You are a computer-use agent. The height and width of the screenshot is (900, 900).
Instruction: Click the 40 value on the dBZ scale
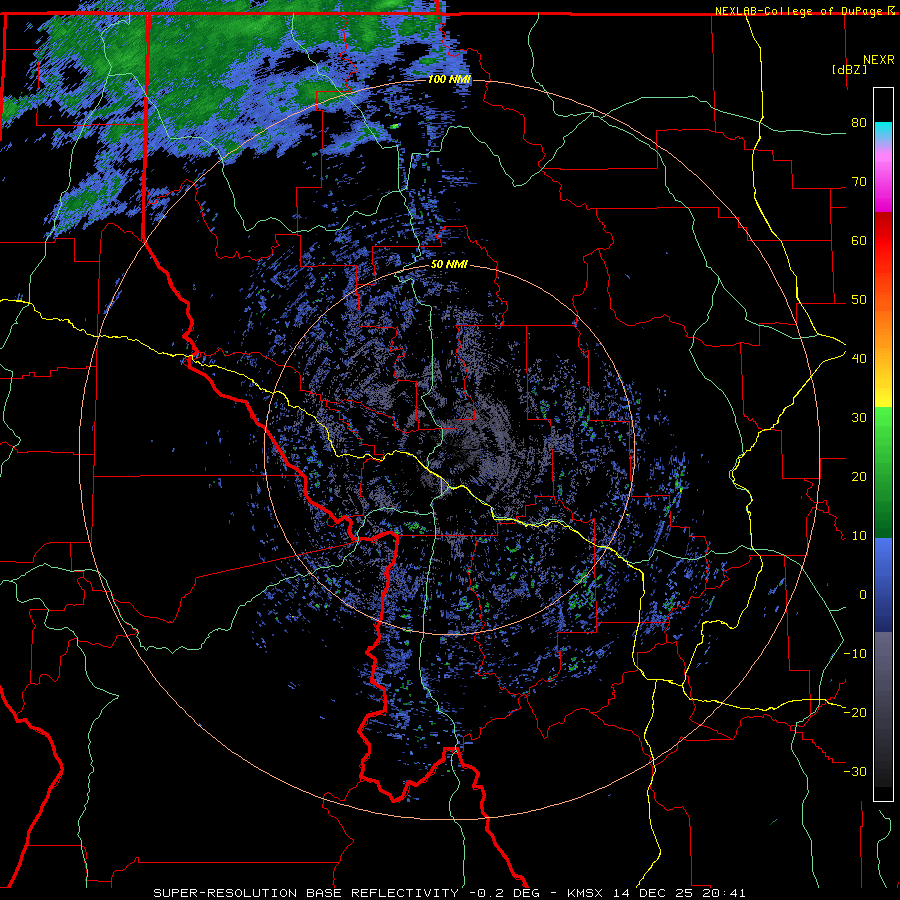(x=859, y=359)
